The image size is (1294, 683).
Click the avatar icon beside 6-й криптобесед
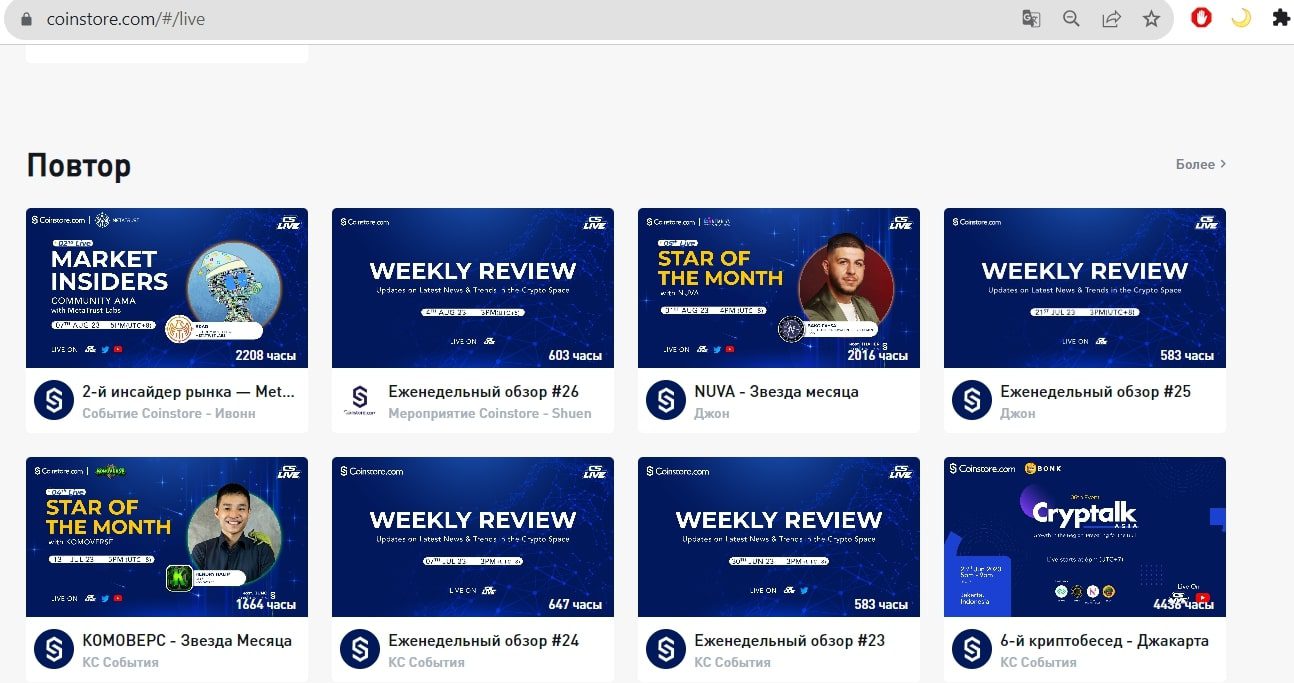tap(972, 649)
